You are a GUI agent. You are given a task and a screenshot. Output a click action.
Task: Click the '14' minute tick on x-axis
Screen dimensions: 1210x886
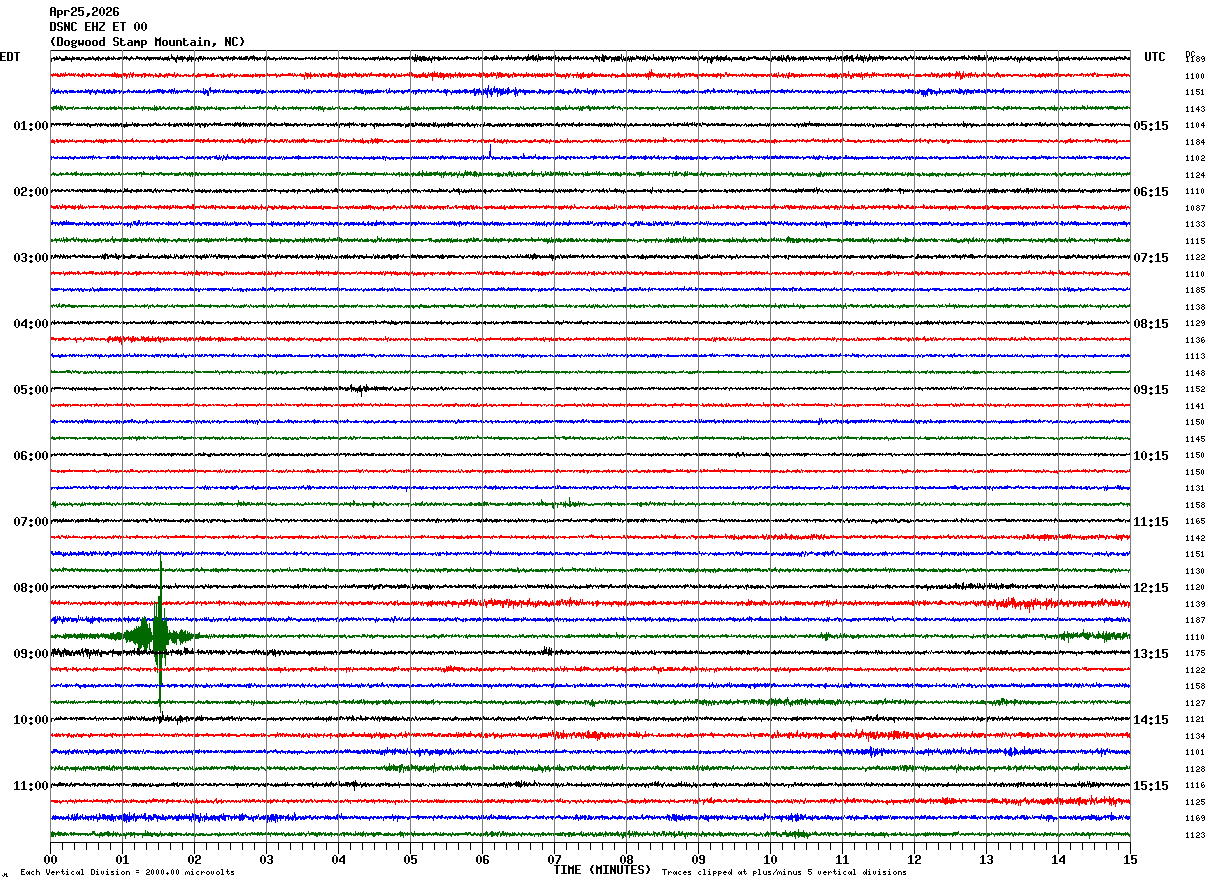[1058, 859]
